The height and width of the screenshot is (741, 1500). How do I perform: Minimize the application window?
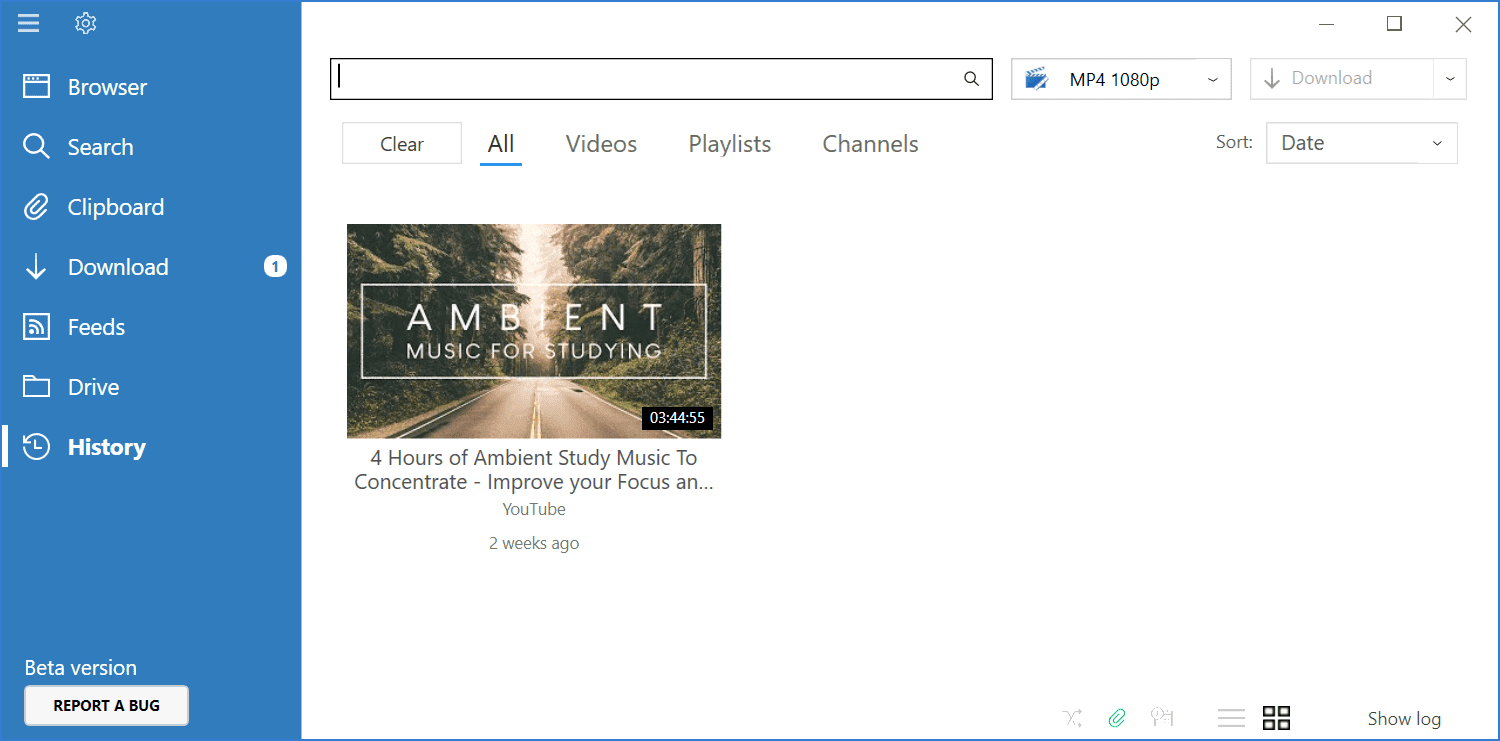pos(1327,25)
